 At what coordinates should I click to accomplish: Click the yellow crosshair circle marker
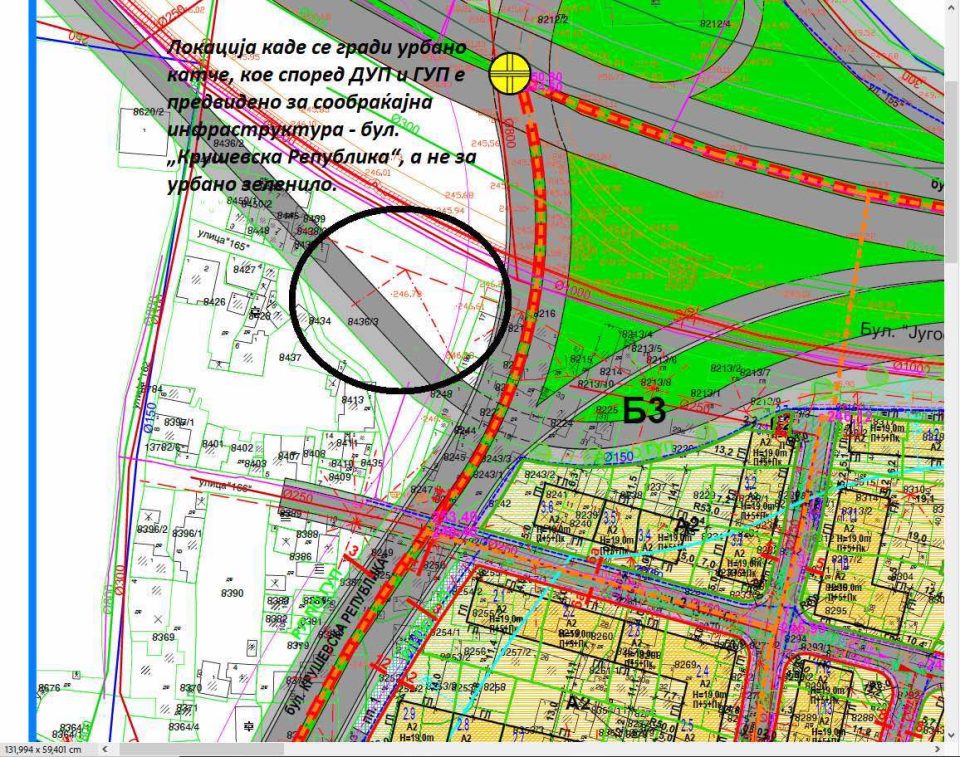click(x=509, y=74)
